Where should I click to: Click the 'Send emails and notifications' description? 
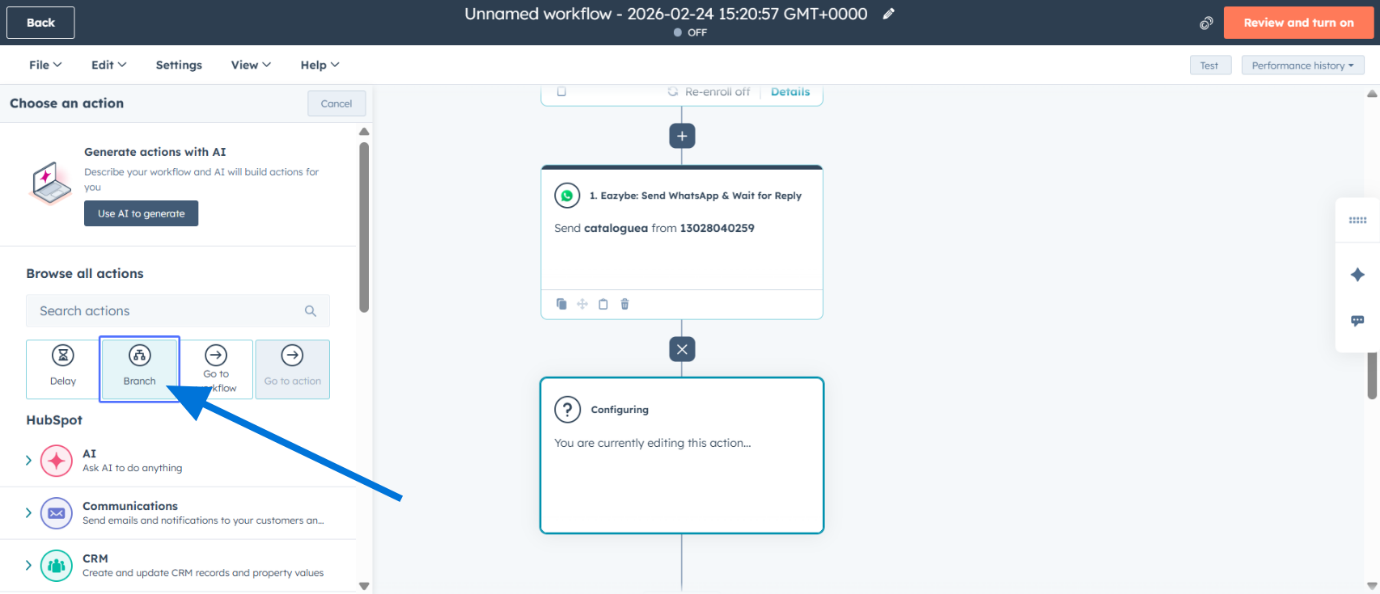[x=203, y=520]
